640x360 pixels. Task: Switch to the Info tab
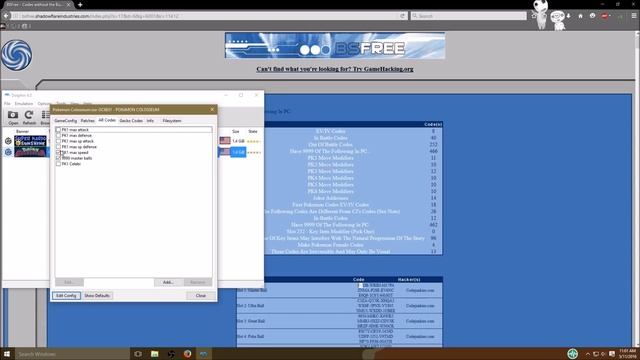(150, 121)
